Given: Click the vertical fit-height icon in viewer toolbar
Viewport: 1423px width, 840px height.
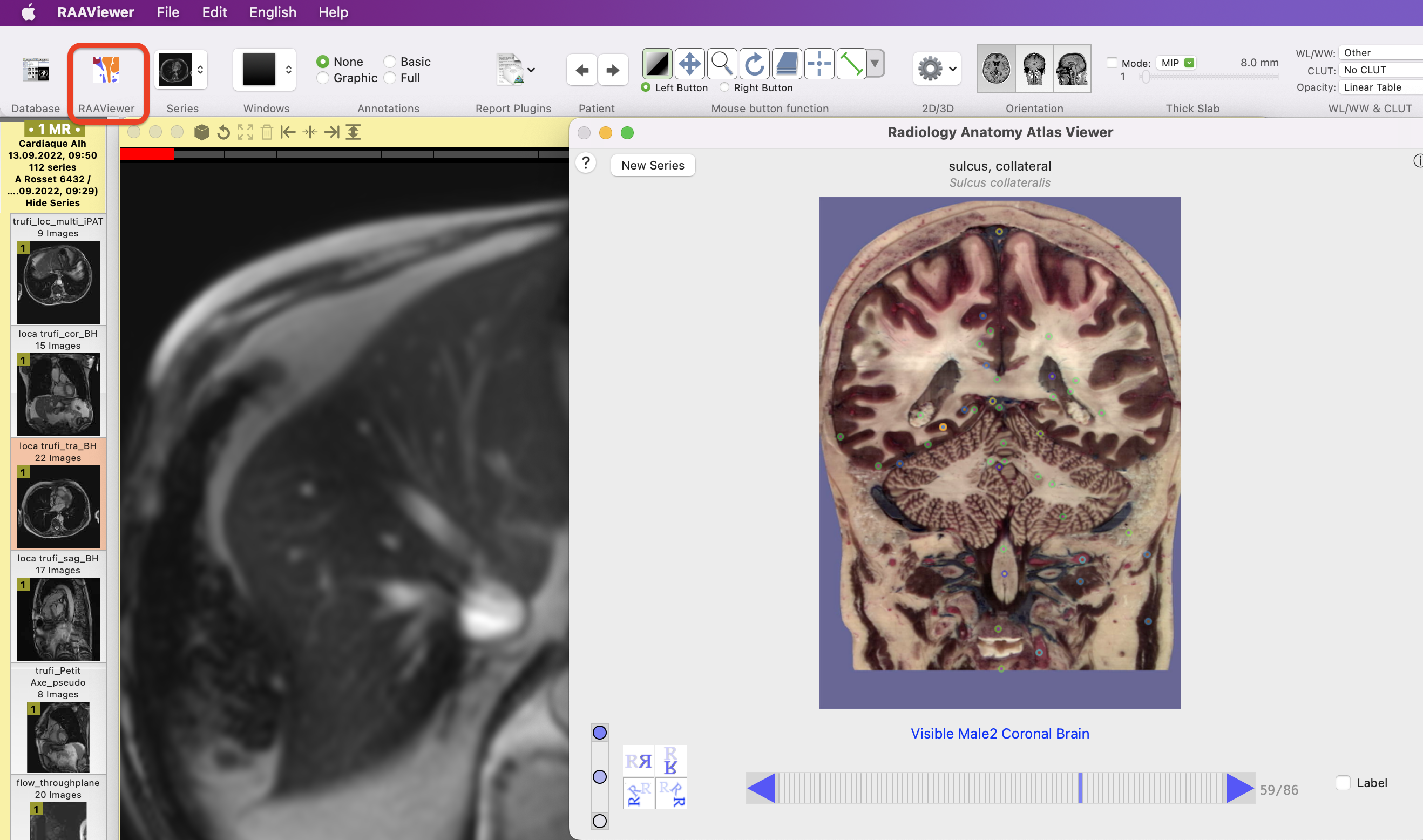Looking at the screenshot, I should pyautogui.click(x=353, y=132).
